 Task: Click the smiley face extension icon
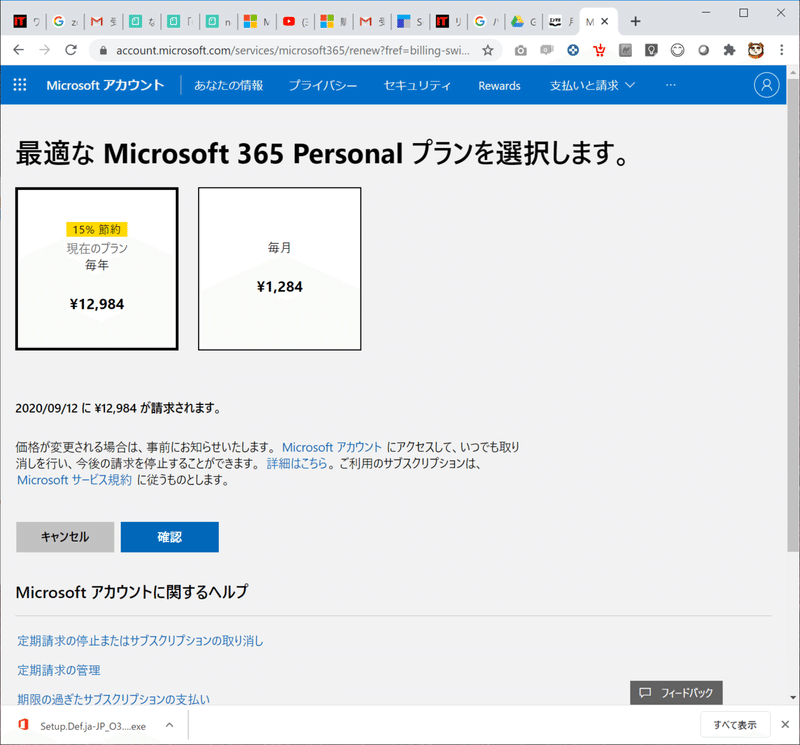(x=676, y=50)
